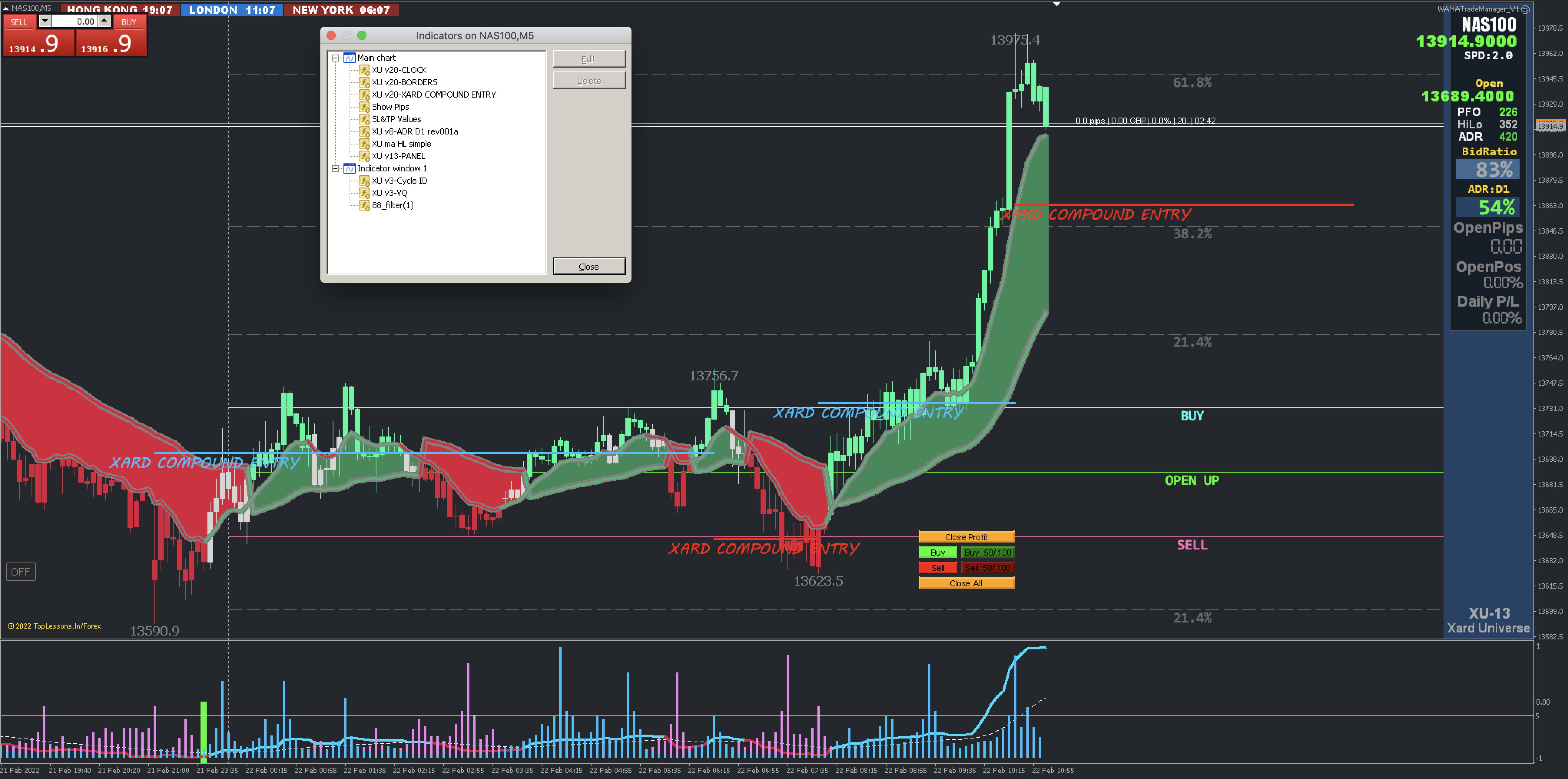Collapse the Indicator window 1 node

(x=335, y=169)
